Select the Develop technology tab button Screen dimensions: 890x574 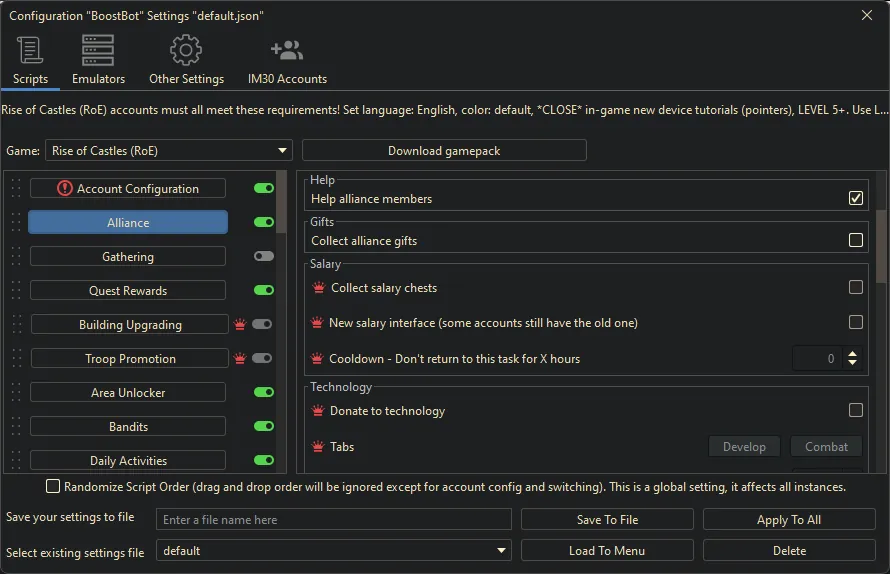coord(744,446)
